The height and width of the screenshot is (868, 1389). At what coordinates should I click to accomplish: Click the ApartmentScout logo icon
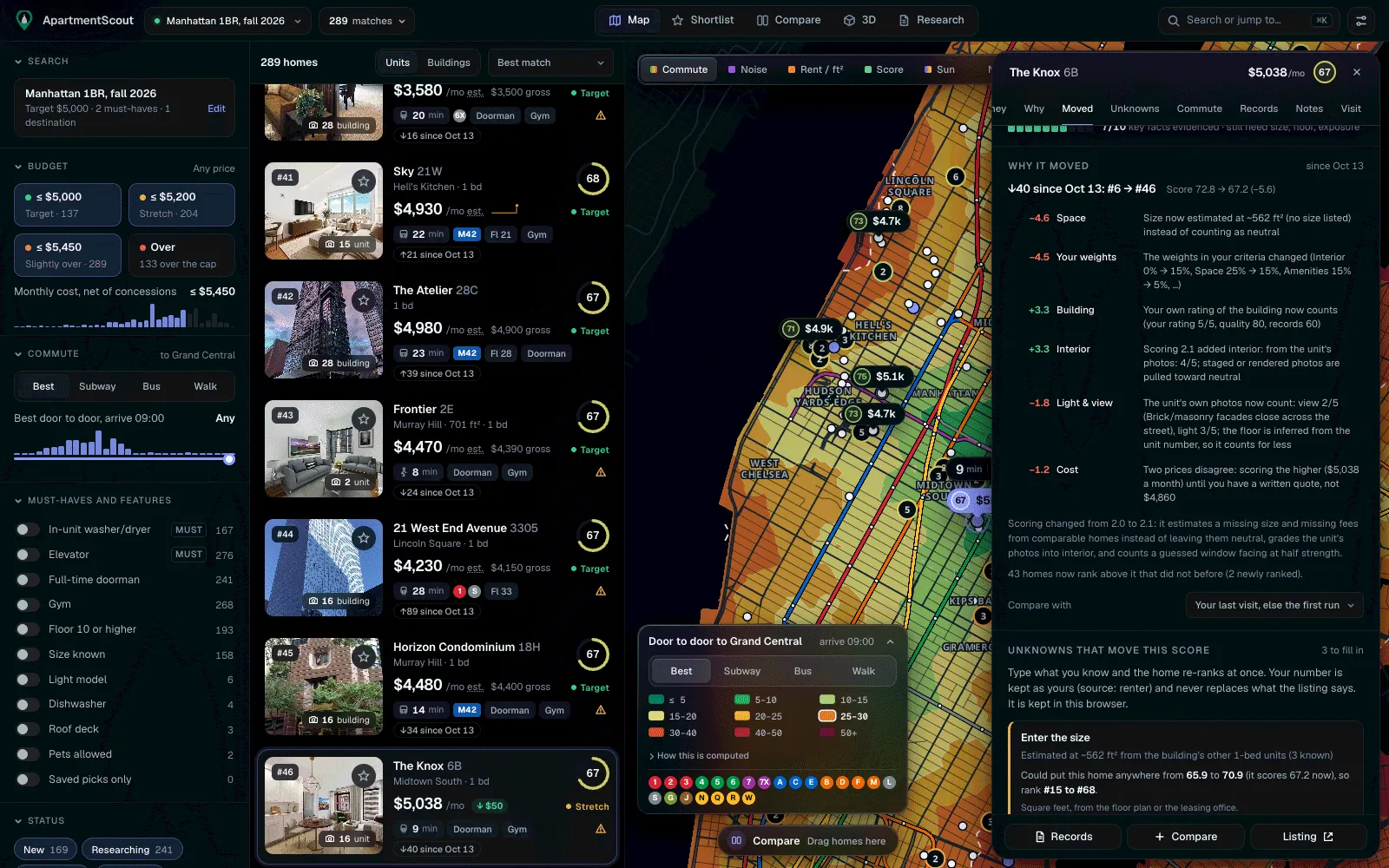click(24, 20)
